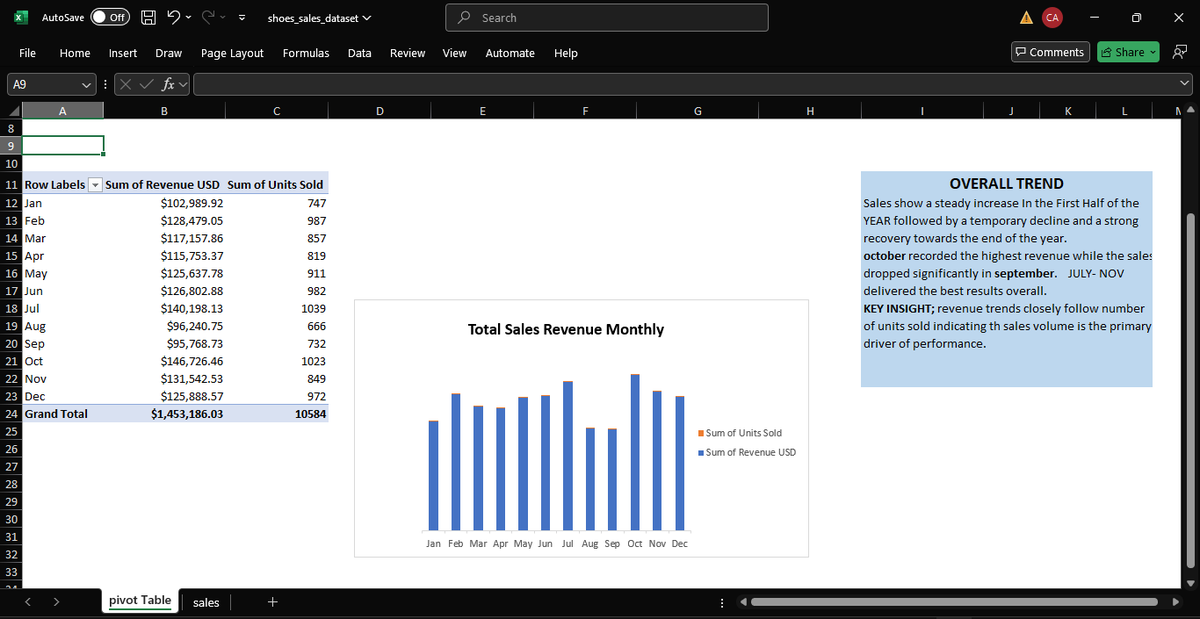
Task: Click the Save disk icon
Action: [x=147, y=18]
